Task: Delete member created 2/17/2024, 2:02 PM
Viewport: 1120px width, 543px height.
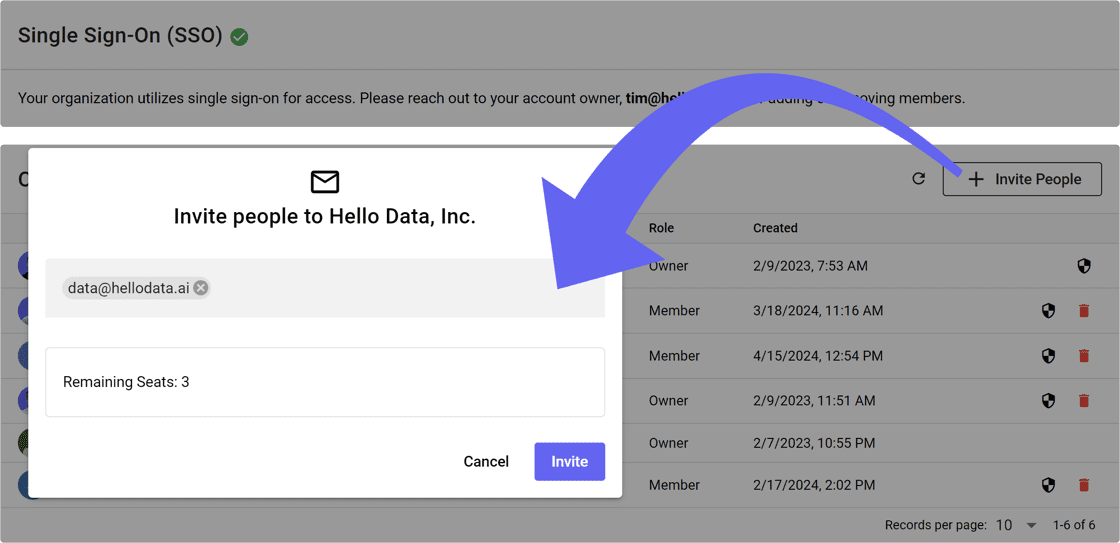Action: (x=1084, y=485)
